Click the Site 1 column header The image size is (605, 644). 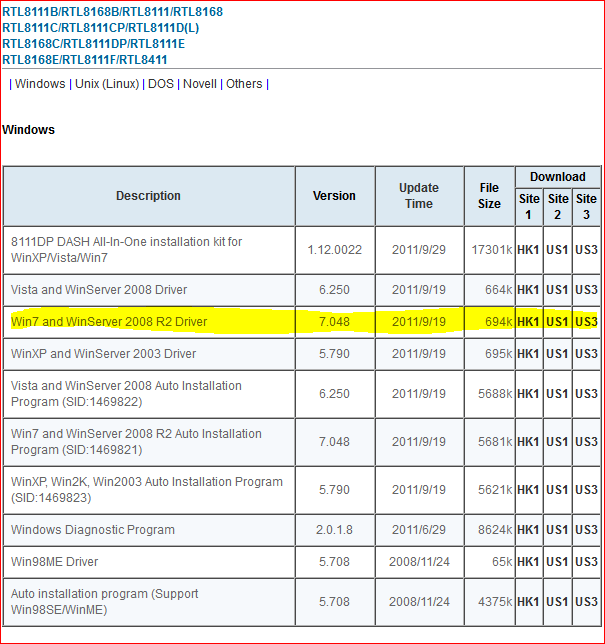click(x=529, y=207)
